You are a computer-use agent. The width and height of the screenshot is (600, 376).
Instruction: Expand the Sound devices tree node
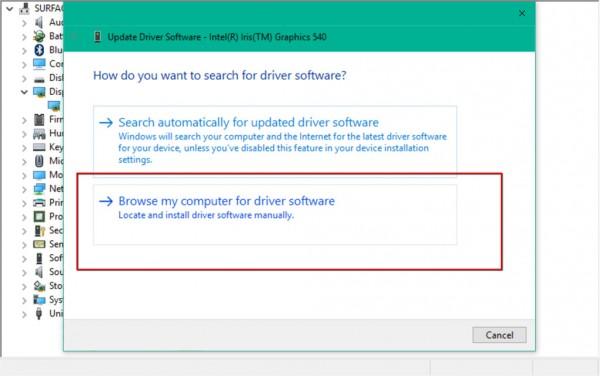point(24,272)
